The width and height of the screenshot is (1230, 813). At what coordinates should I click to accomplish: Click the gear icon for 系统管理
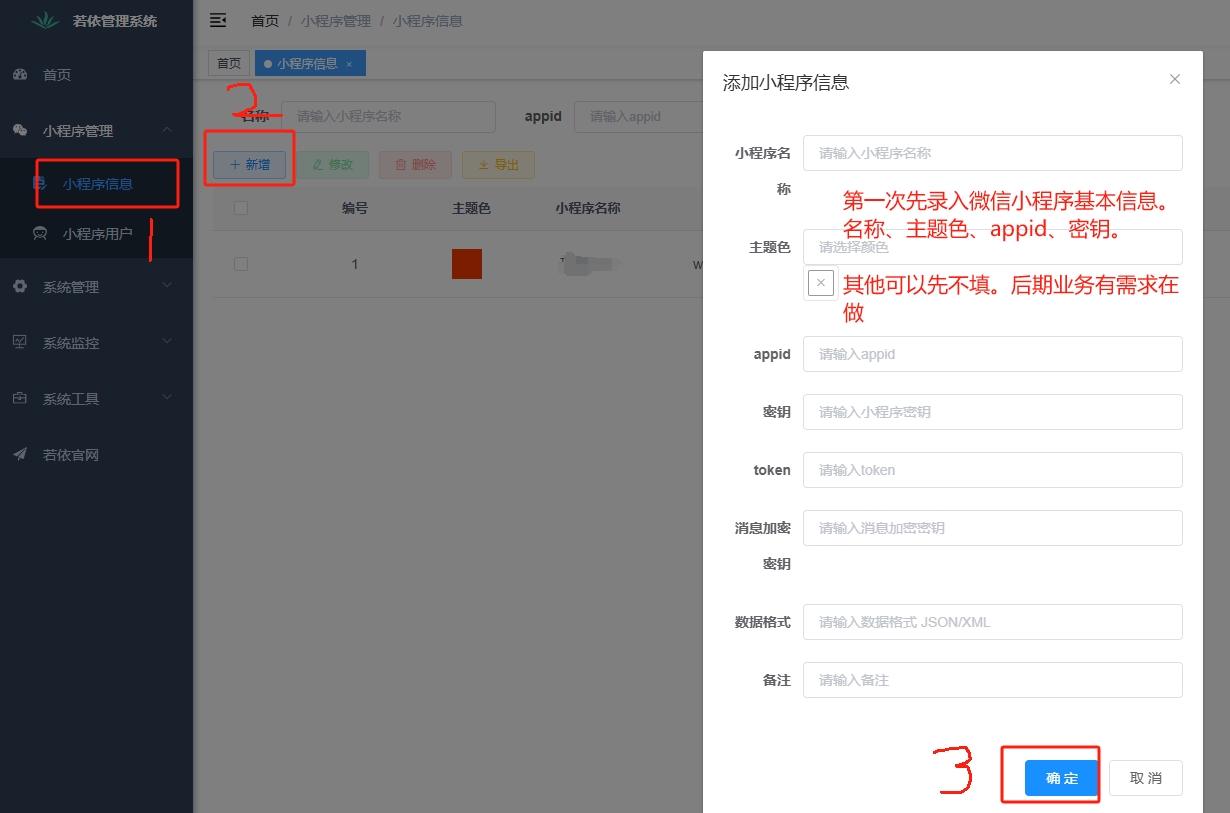pyautogui.click(x=20, y=287)
